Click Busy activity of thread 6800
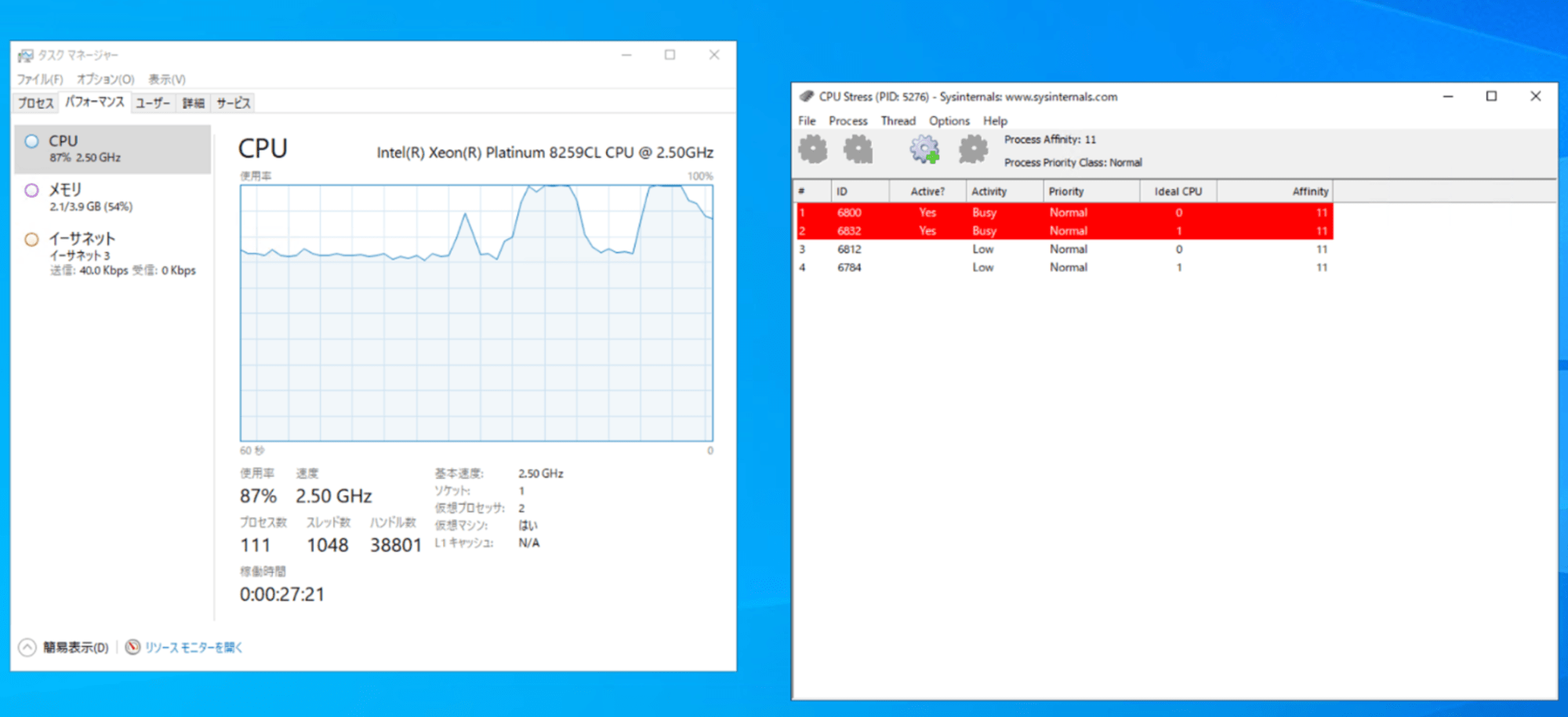This screenshot has width=1568, height=717. (x=984, y=212)
